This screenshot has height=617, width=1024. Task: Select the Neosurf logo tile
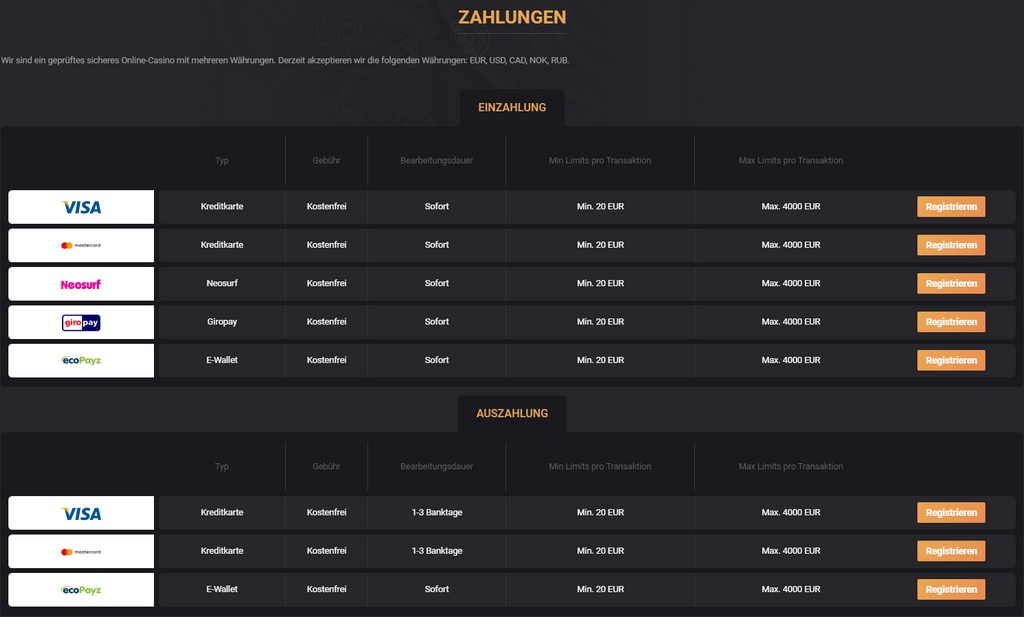(81, 284)
